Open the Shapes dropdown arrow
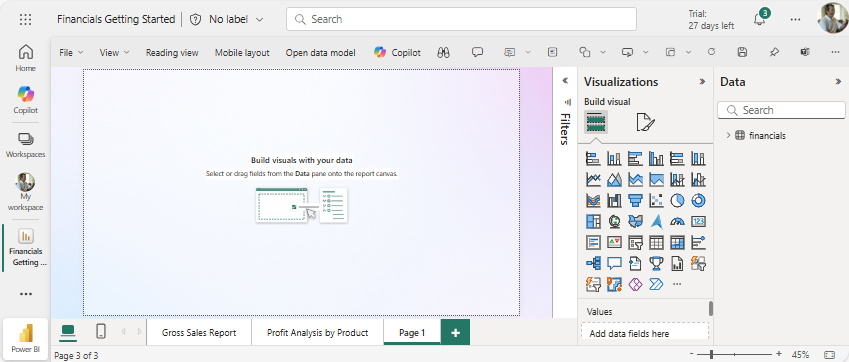The width and height of the screenshot is (849, 362). (x=602, y=52)
